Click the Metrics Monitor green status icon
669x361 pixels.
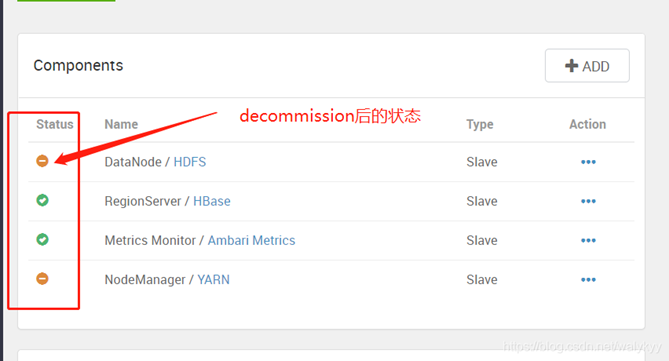(x=42, y=239)
